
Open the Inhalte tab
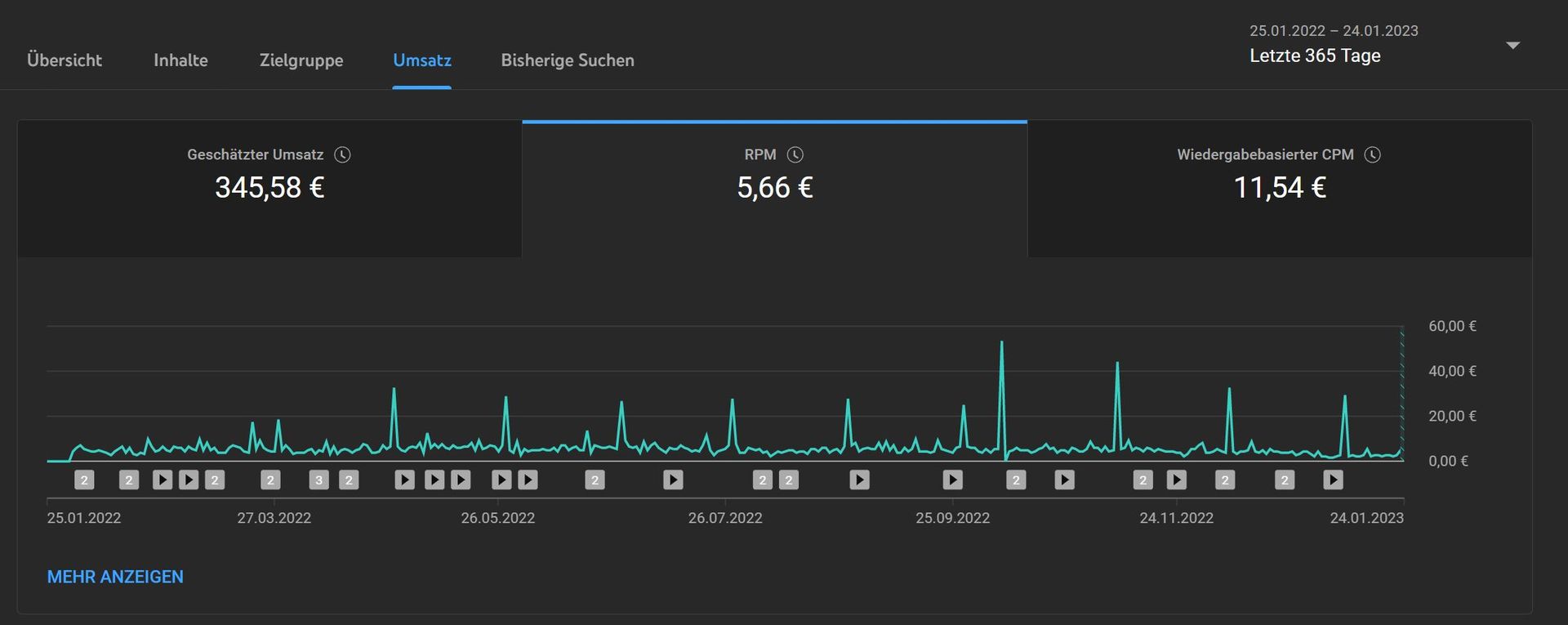tap(180, 60)
